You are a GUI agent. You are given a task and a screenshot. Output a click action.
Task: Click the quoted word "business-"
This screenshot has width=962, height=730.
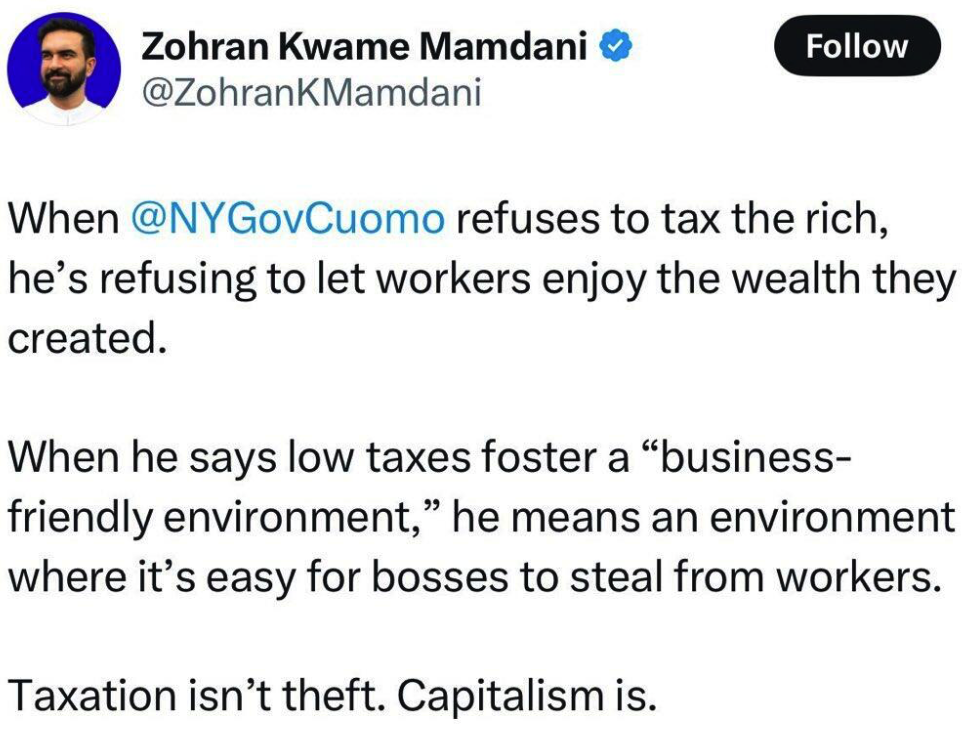coord(750,458)
